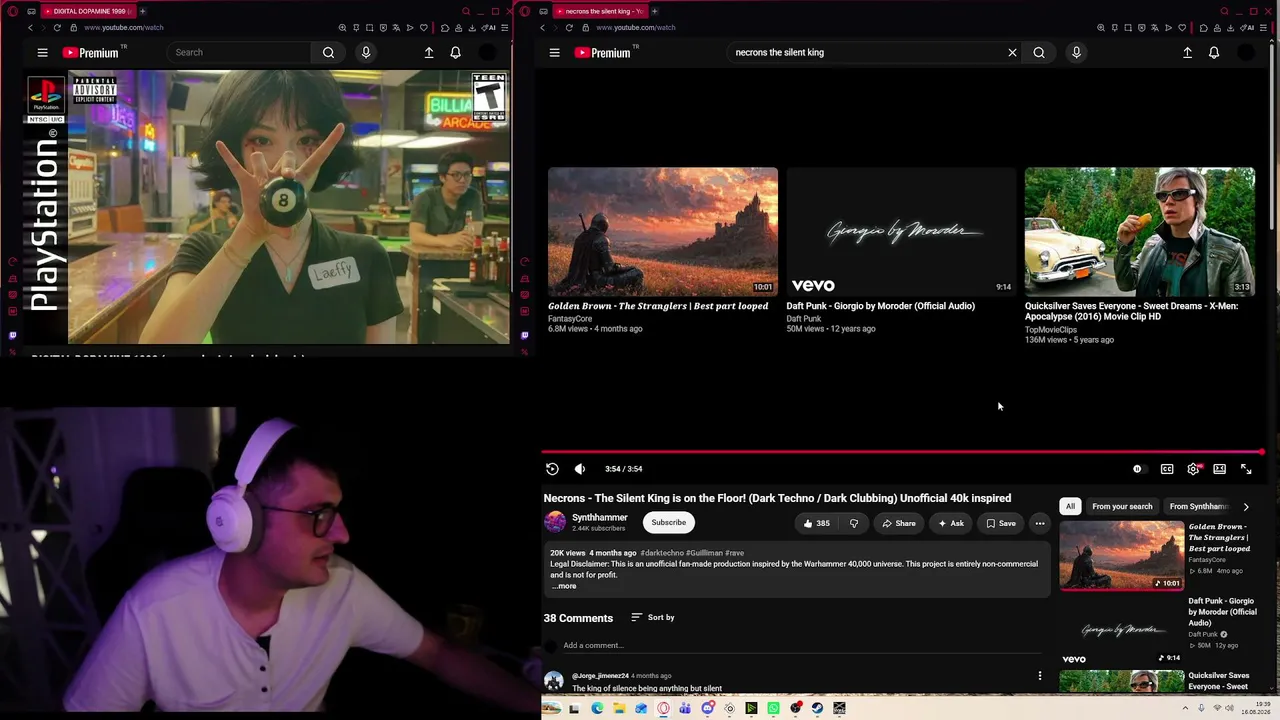Image resolution: width=1280 pixels, height=720 pixels.
Task: Reload page in right browser window
Action: click(569, 28)
